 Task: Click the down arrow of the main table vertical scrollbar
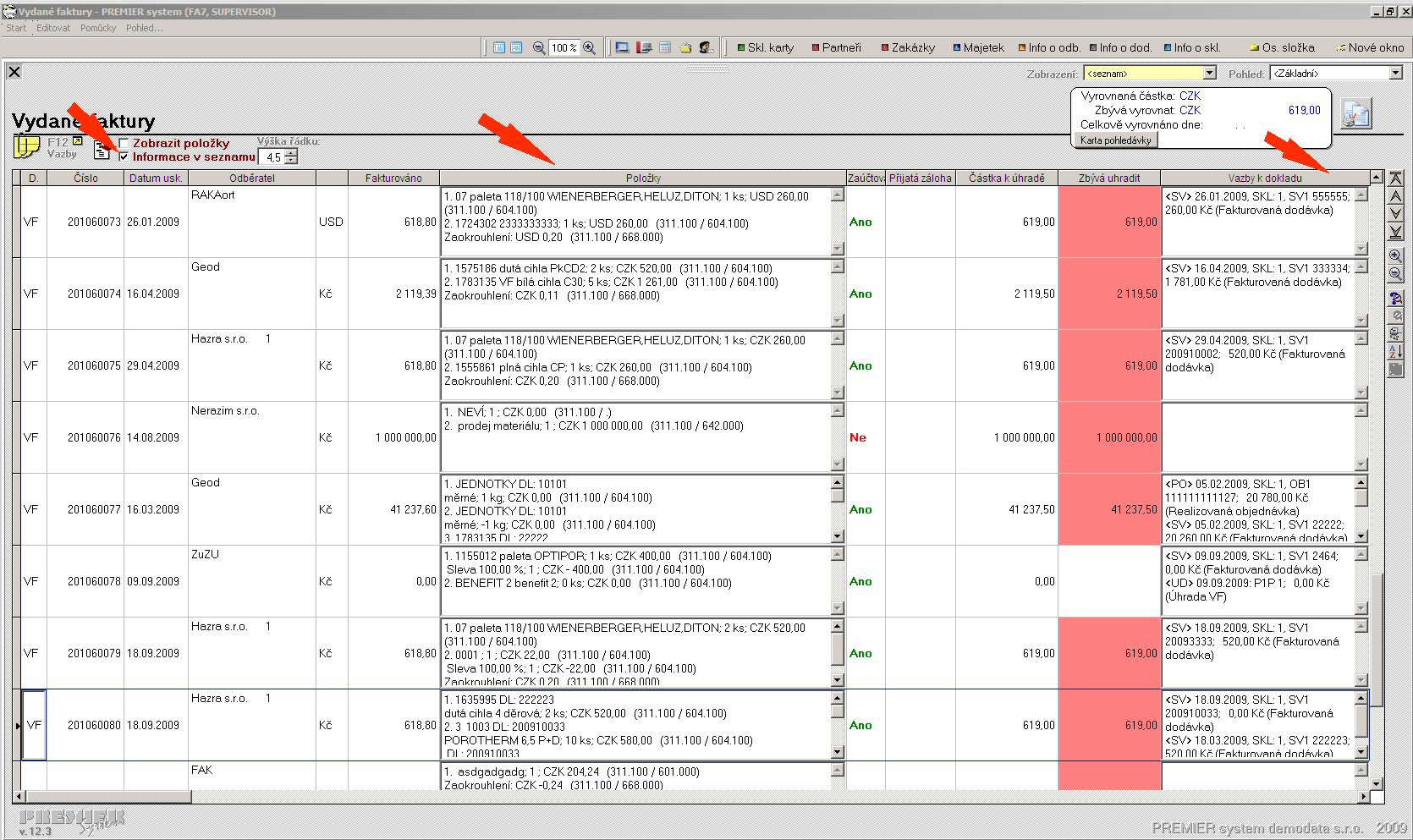1377,784
